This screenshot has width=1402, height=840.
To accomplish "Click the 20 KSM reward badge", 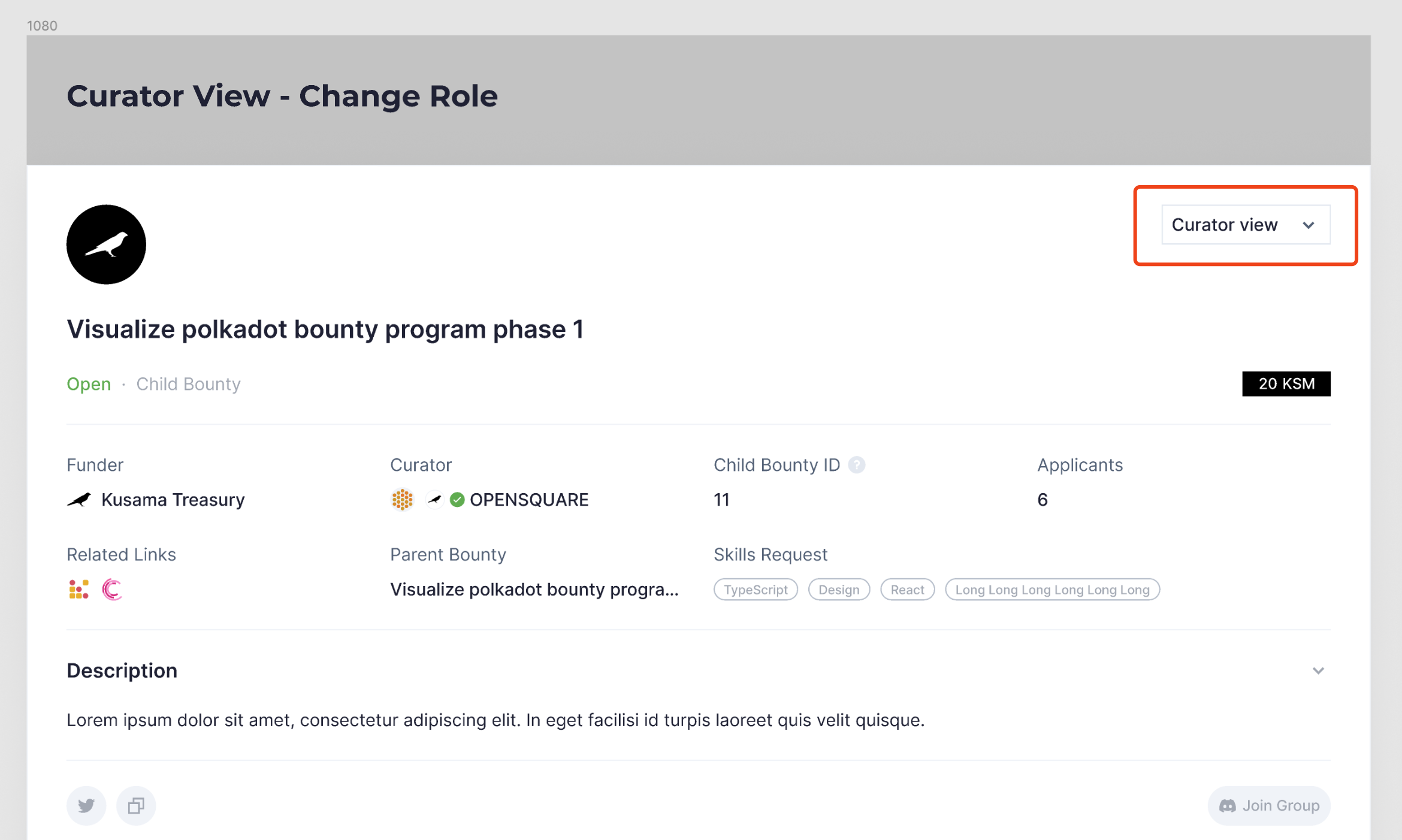I will tap(1286, 383).
